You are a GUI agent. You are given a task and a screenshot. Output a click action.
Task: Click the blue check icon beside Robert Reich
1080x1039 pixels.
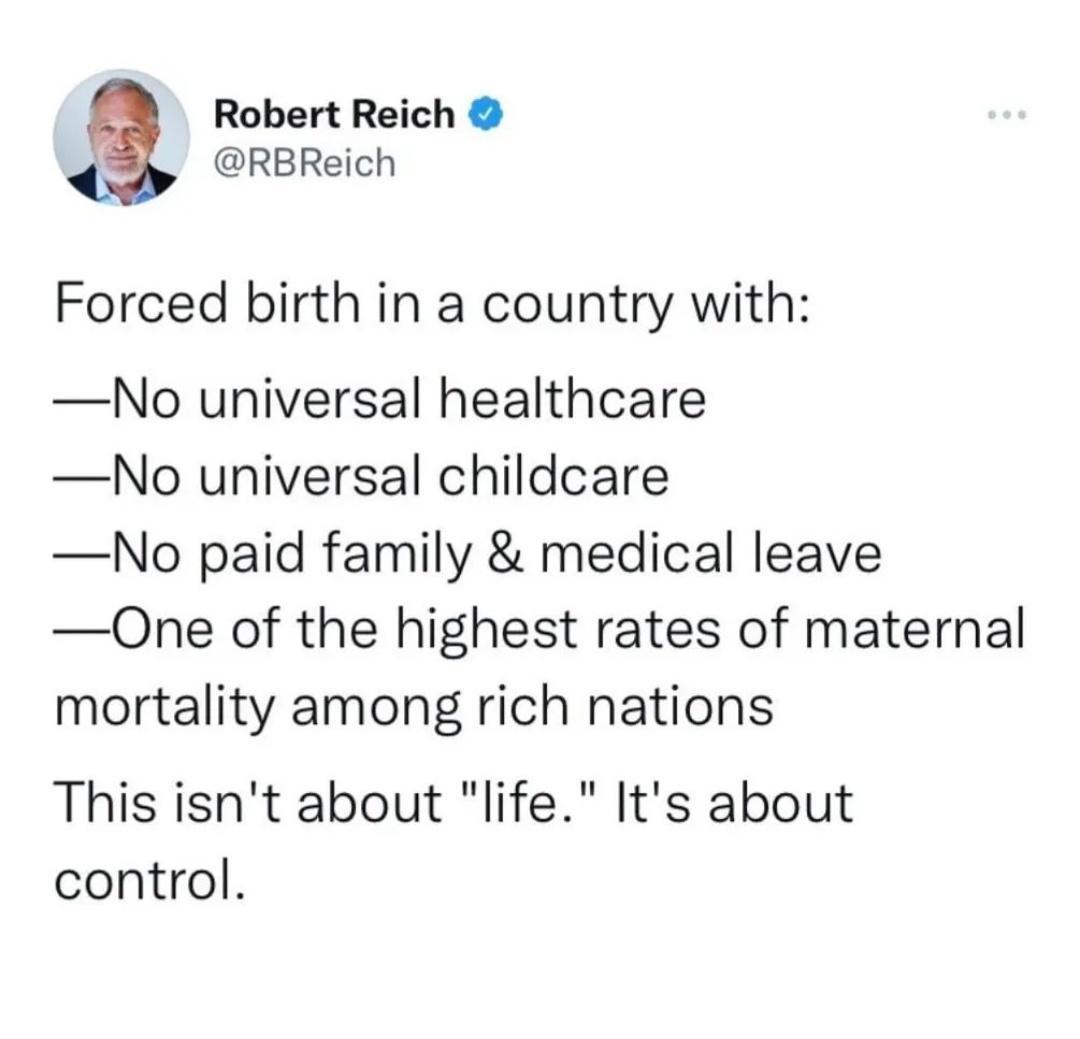point(484,114)
